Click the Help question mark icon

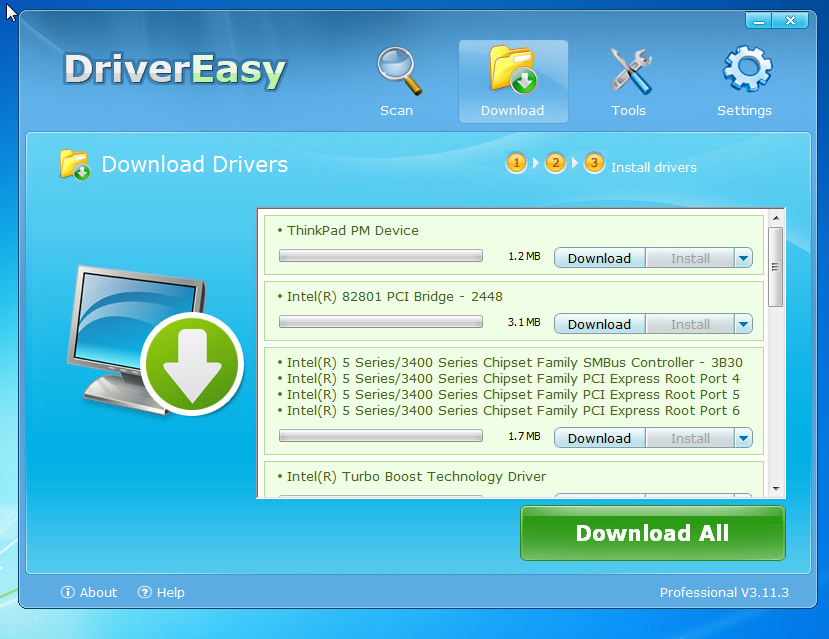[144, 592]
